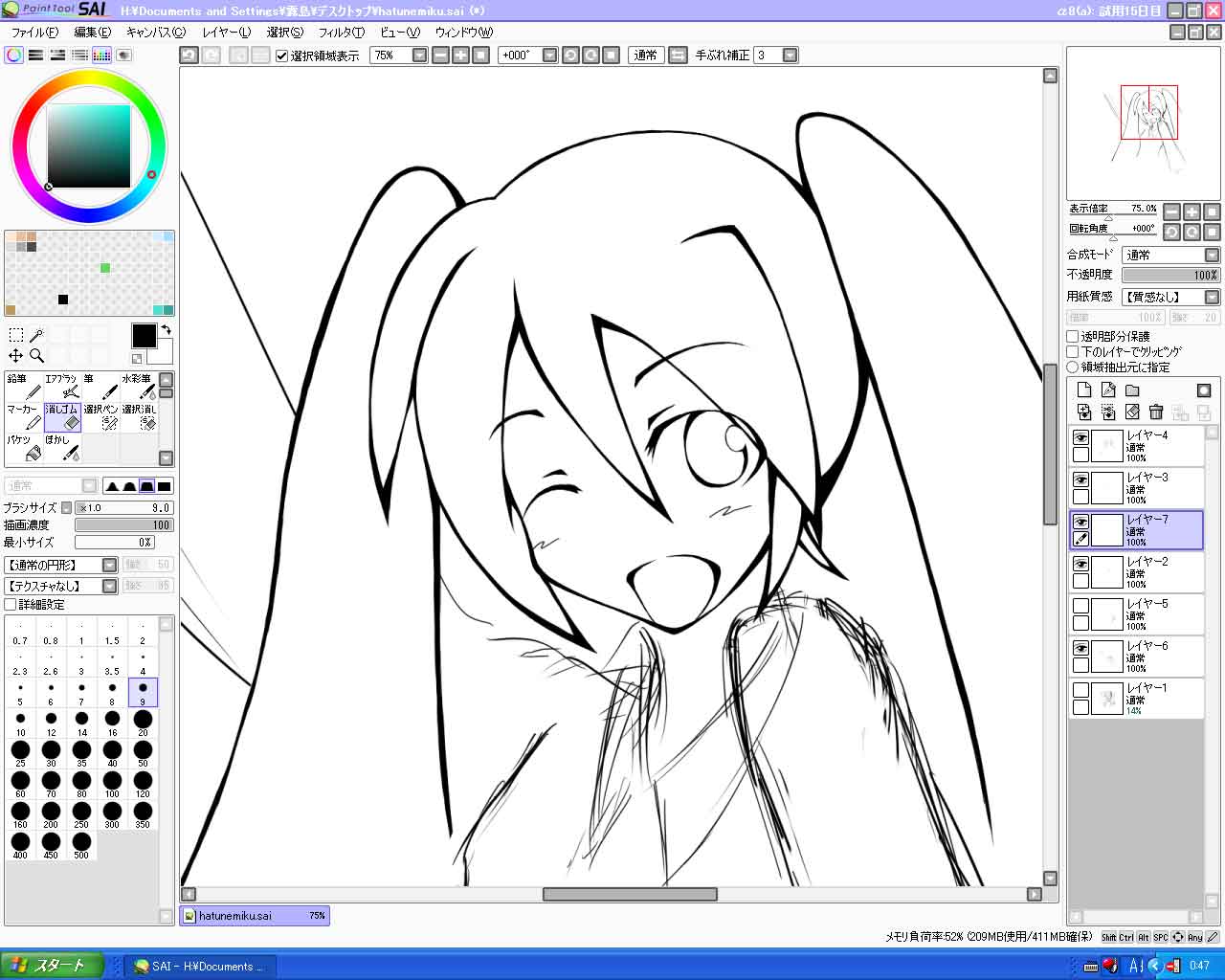The image size is (1225, 980).
Task: Create a new normal layer
Action: pyautogui.click(x=1084, y=390)
